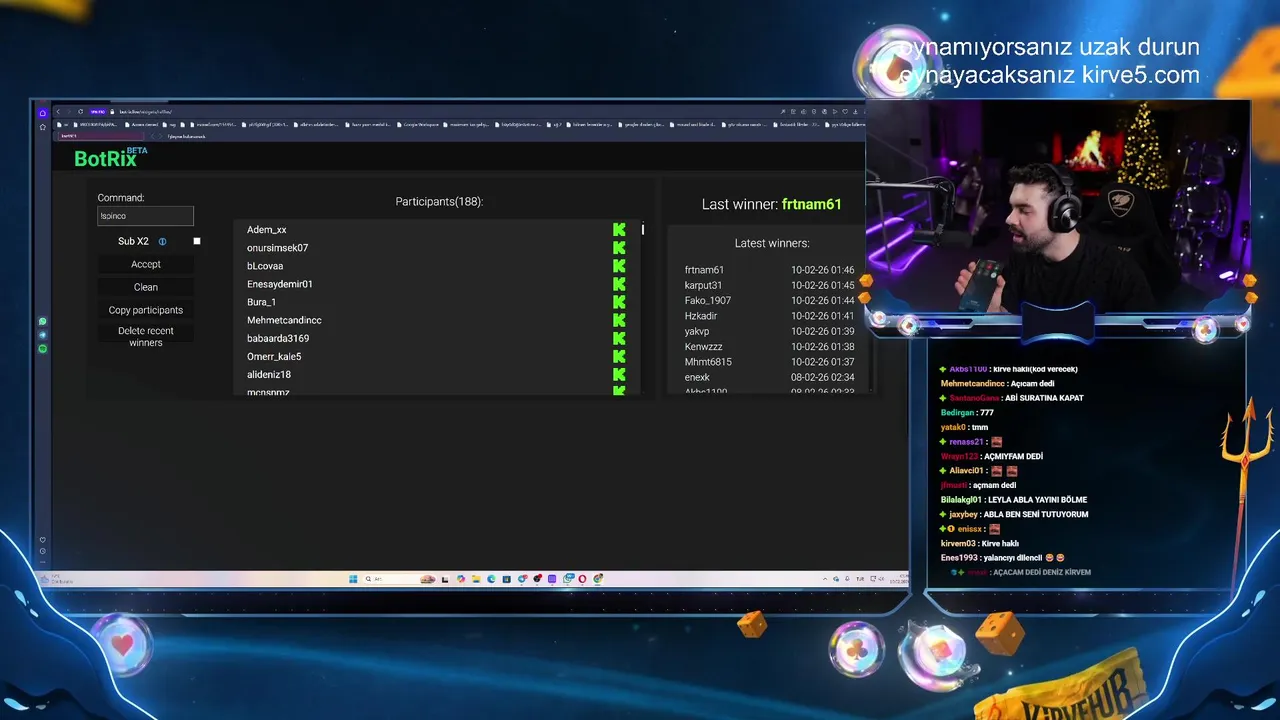Click last winner name frtnam61
This screenshot has width=1280, height=720.
click(812, 204)
